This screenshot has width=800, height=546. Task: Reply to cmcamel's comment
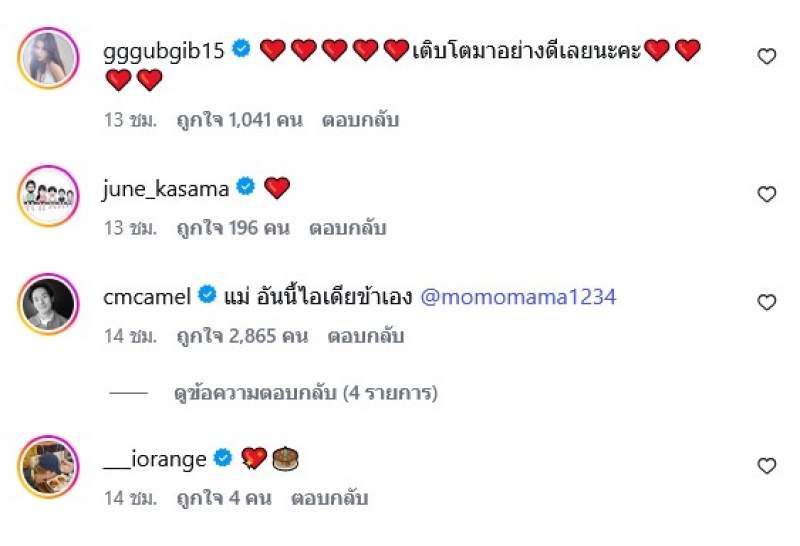(x=365, y=337)
